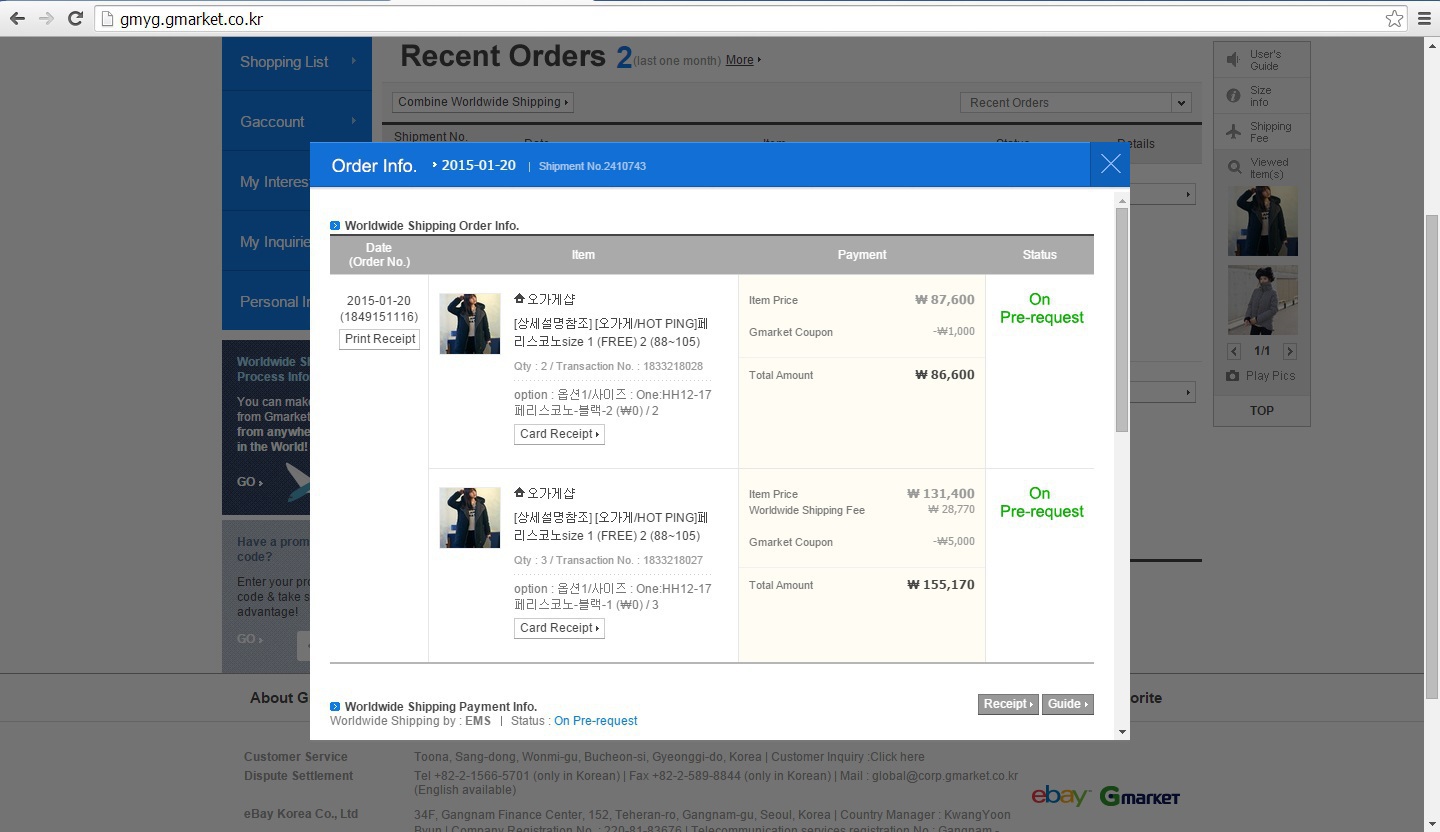Click the Click here customer inquiry link
Screen dimensions: 1440x832
(x=898, y=757)
